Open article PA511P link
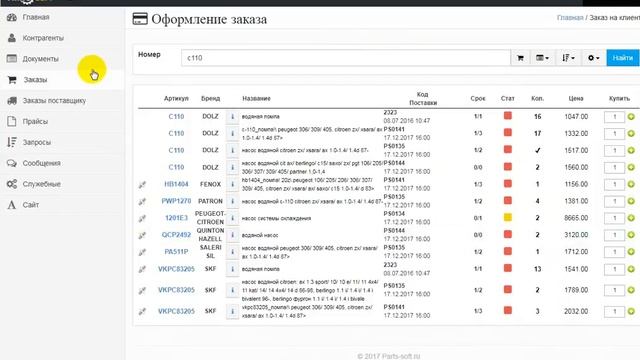Image resolution: width=640 pixels, height=360 pixels. click(x=176, y=252)
